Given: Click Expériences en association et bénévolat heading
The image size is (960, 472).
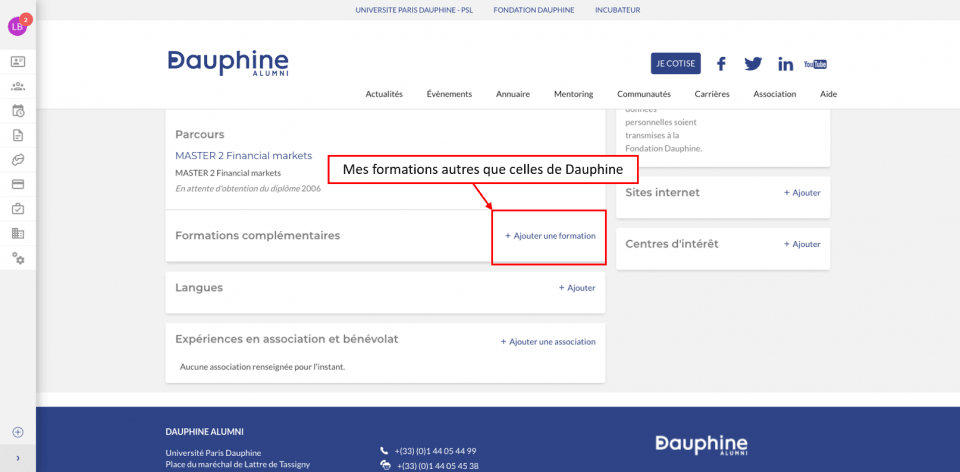Looking at the screenshot, I should (x=287, y=339).
